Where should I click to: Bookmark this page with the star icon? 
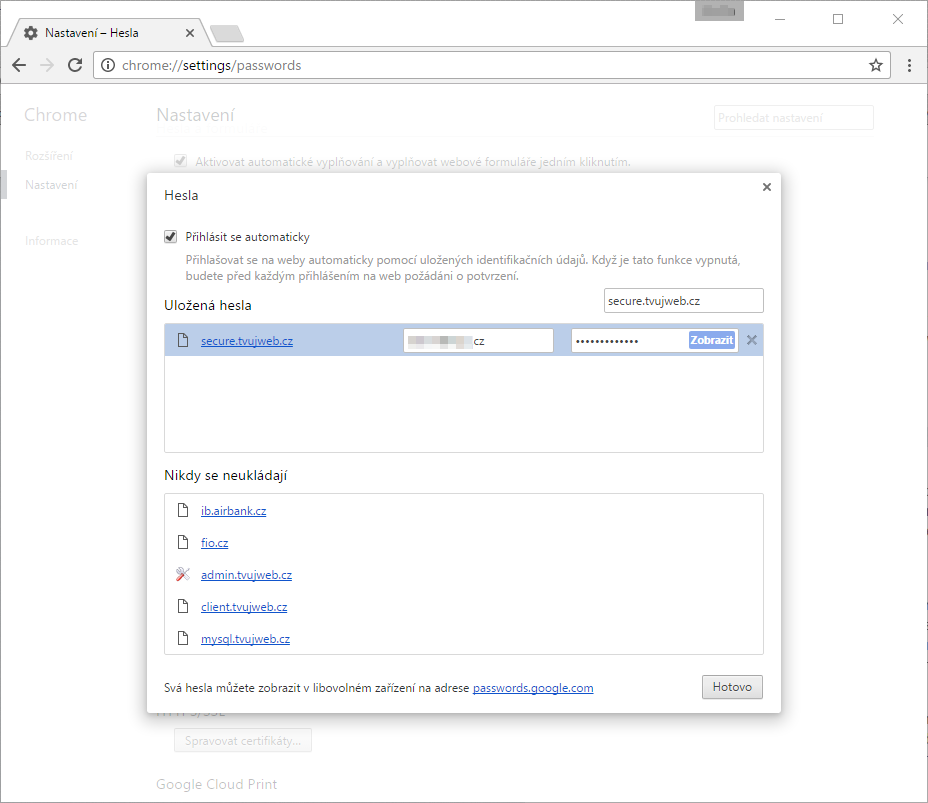pos(876,65)
